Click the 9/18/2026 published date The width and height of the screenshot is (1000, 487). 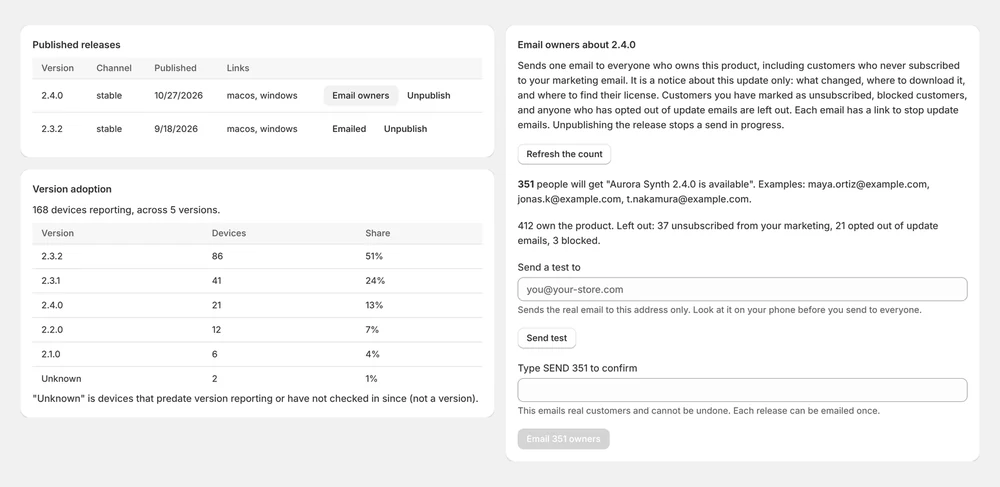[x=175, y=129]
